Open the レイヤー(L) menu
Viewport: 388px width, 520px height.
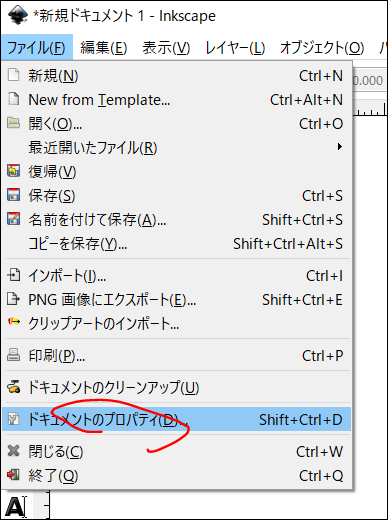(x=235, y=48)
